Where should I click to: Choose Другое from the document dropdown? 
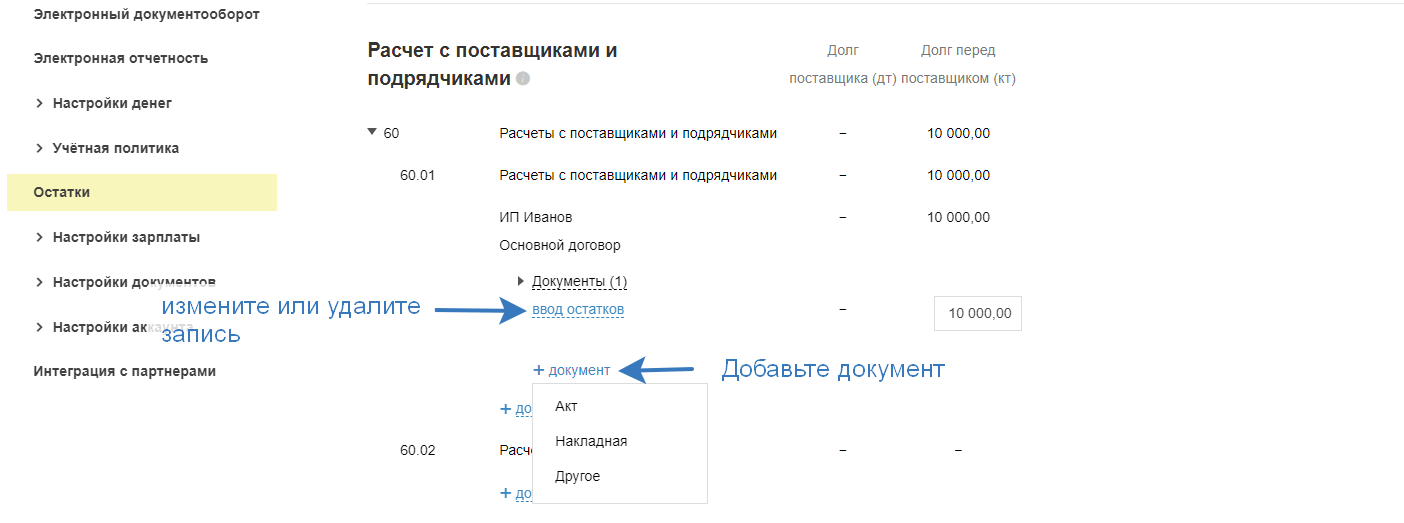tap(578, 476)
